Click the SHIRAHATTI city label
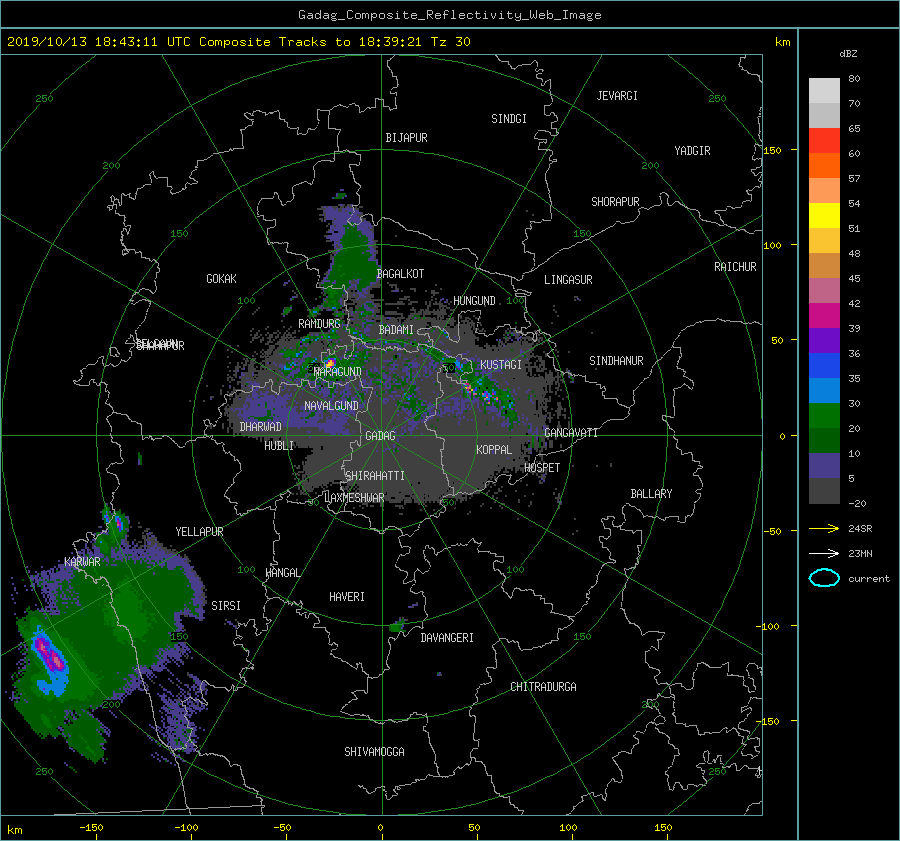Viewport: 900px width, 841px height. 375,476
